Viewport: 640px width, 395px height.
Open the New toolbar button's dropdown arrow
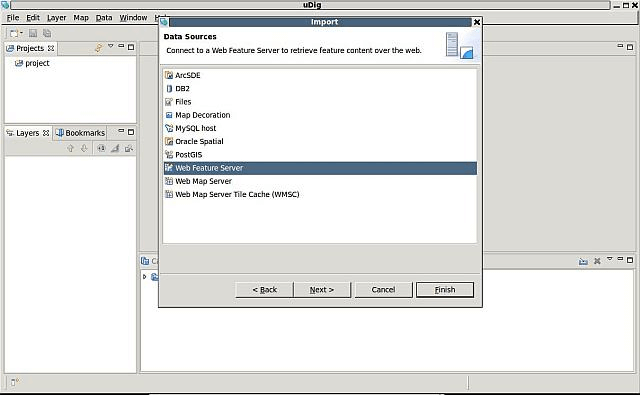point(21,33)
